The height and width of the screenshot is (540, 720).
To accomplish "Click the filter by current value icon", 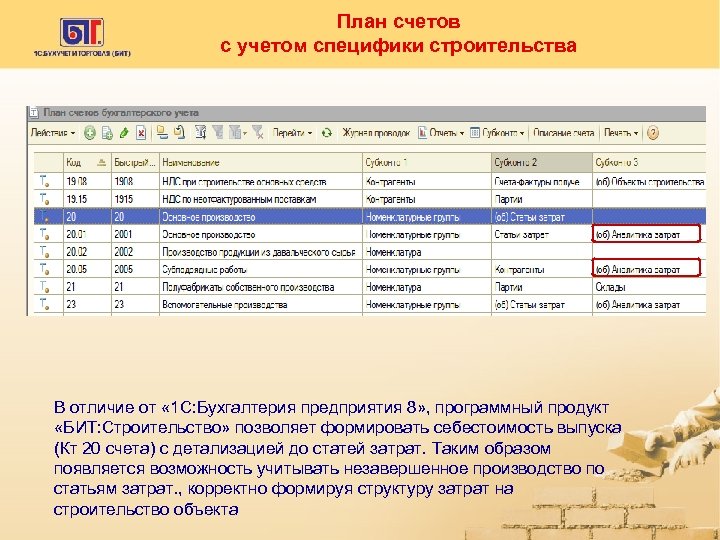I will coord(217,133).
